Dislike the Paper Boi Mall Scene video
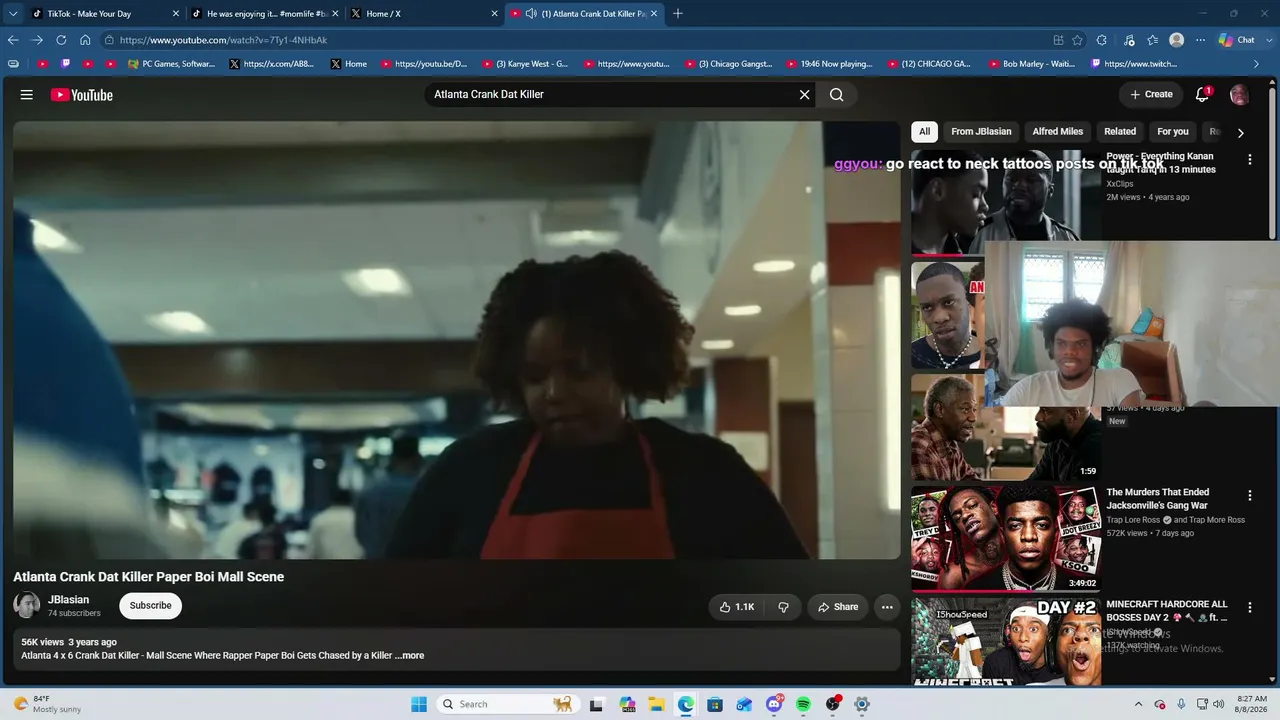The image size is (1280, 720). click(x=783, y=607)
